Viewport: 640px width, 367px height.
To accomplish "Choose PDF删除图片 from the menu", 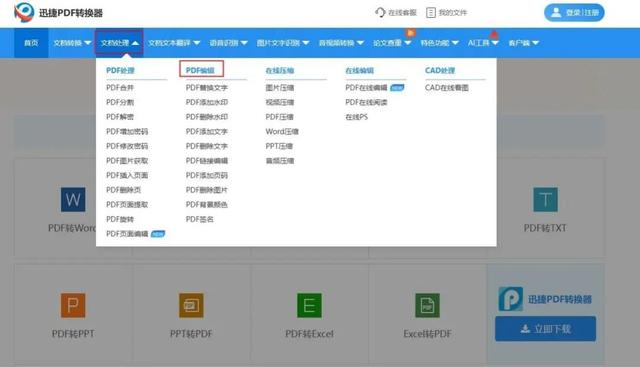I will (207, 190).
